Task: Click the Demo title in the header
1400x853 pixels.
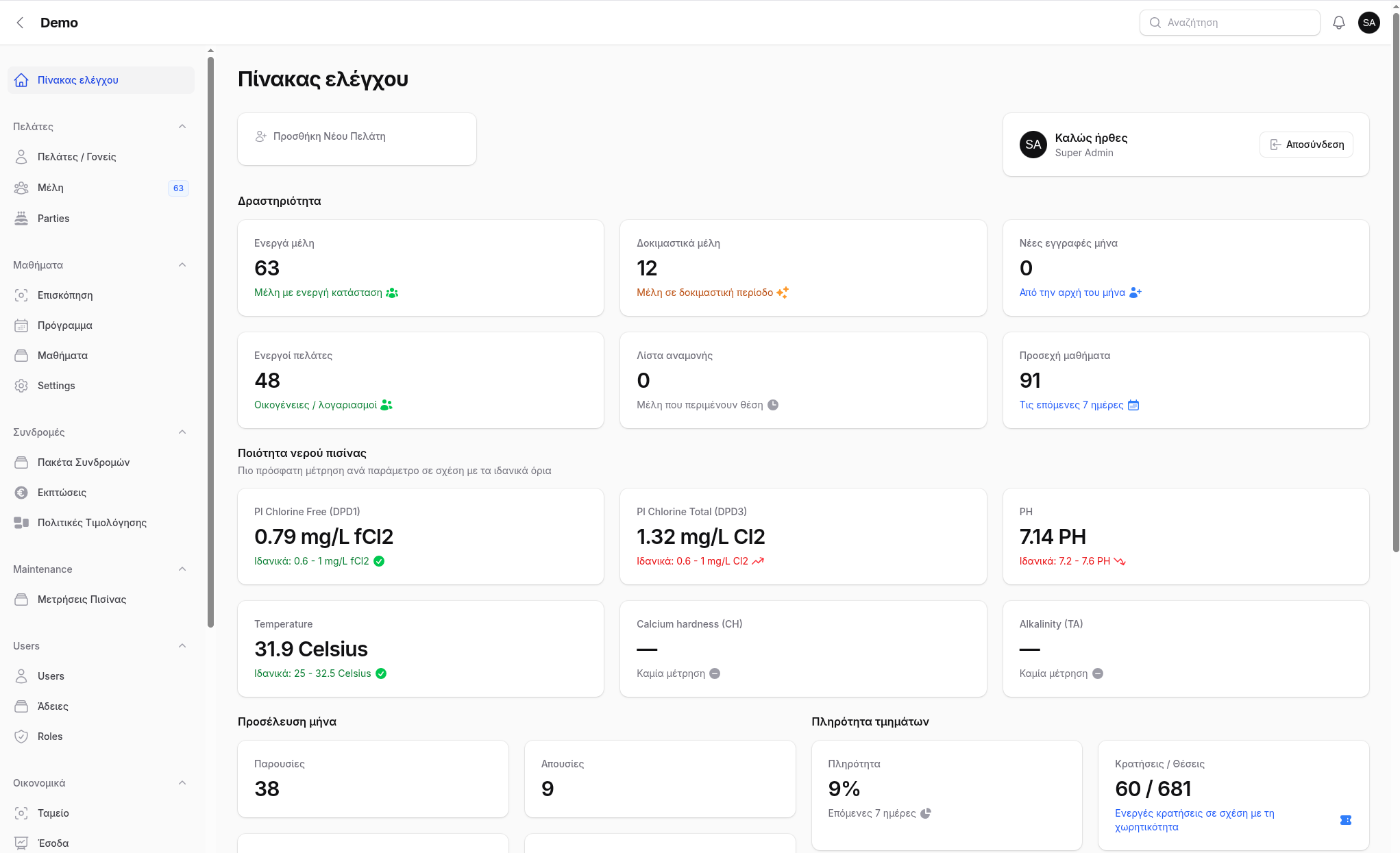Action: 59,23
